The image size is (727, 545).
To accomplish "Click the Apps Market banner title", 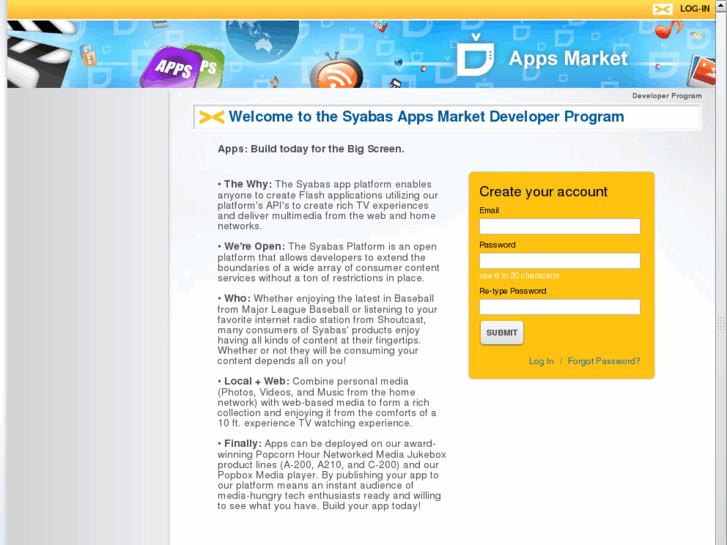I will coord(568,58).
